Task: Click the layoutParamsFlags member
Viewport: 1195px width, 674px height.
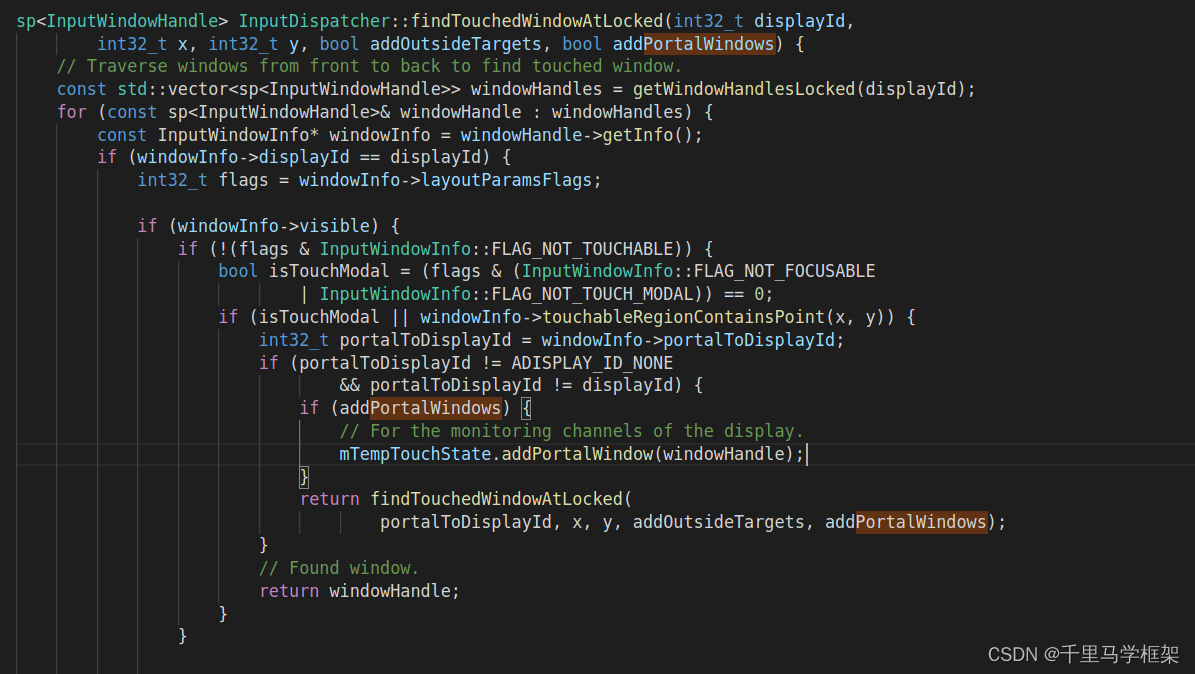Action: point(507,181)
